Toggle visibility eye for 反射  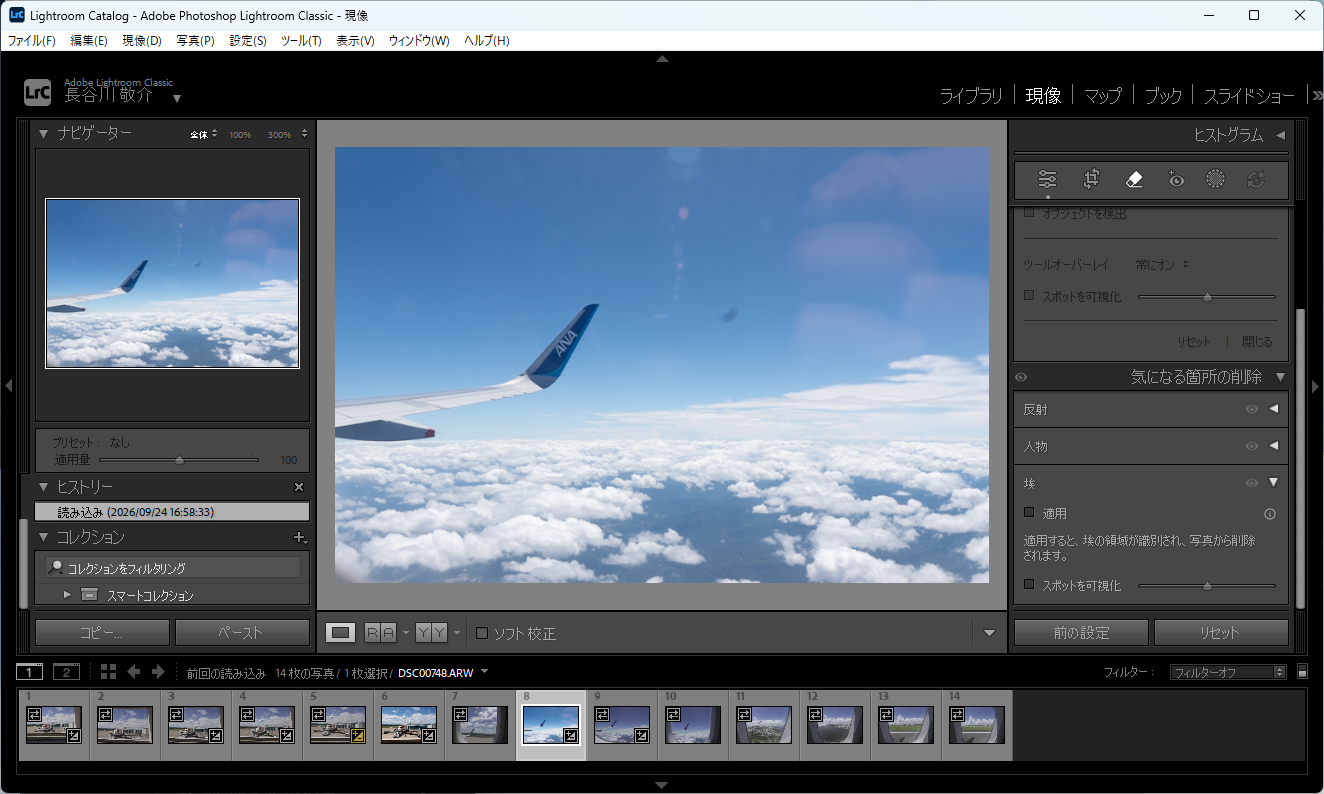click(1251, 409)
